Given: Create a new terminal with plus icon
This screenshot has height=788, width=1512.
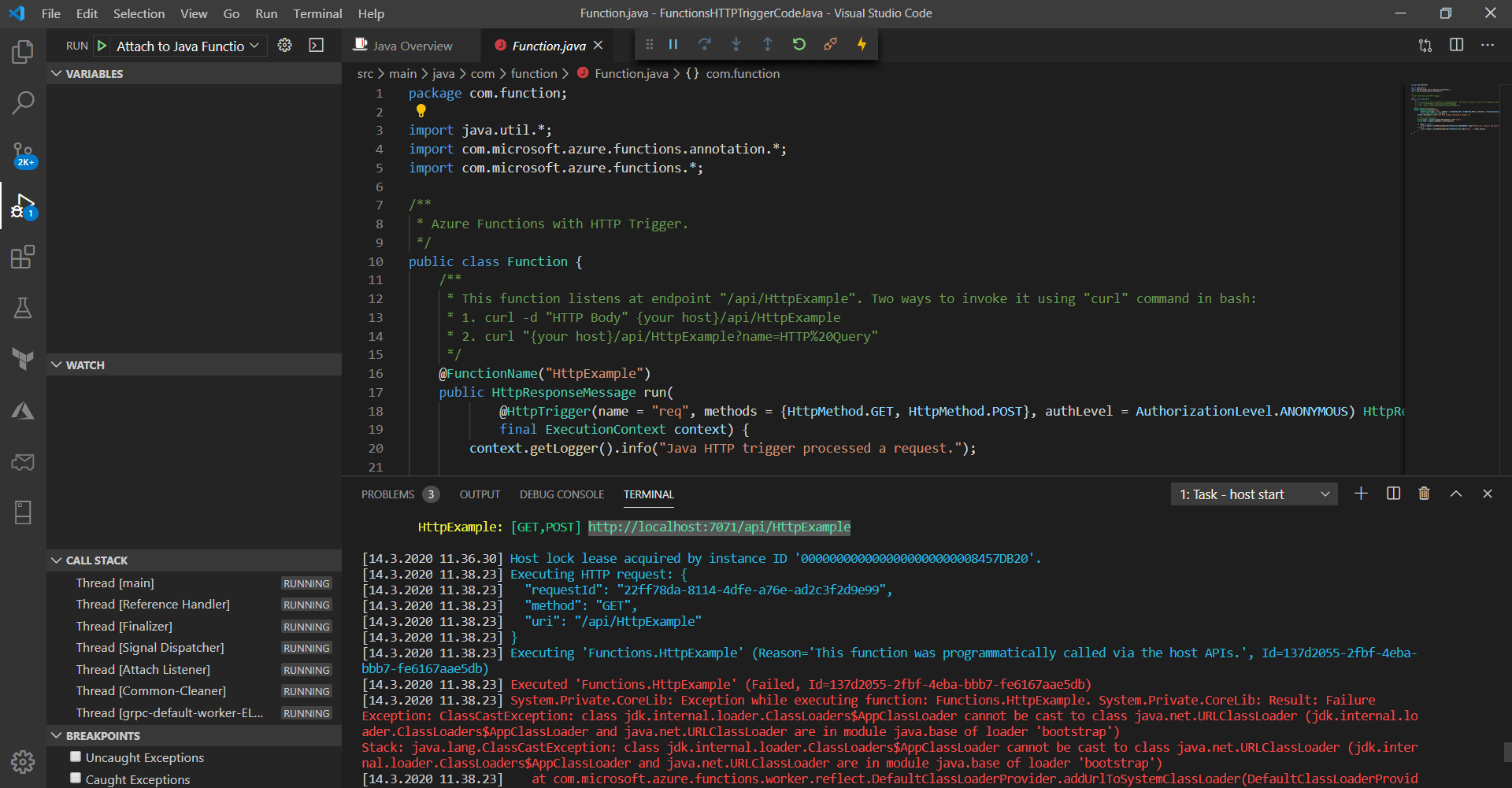Looking at the screenshot, I should tap(1361, 494).
